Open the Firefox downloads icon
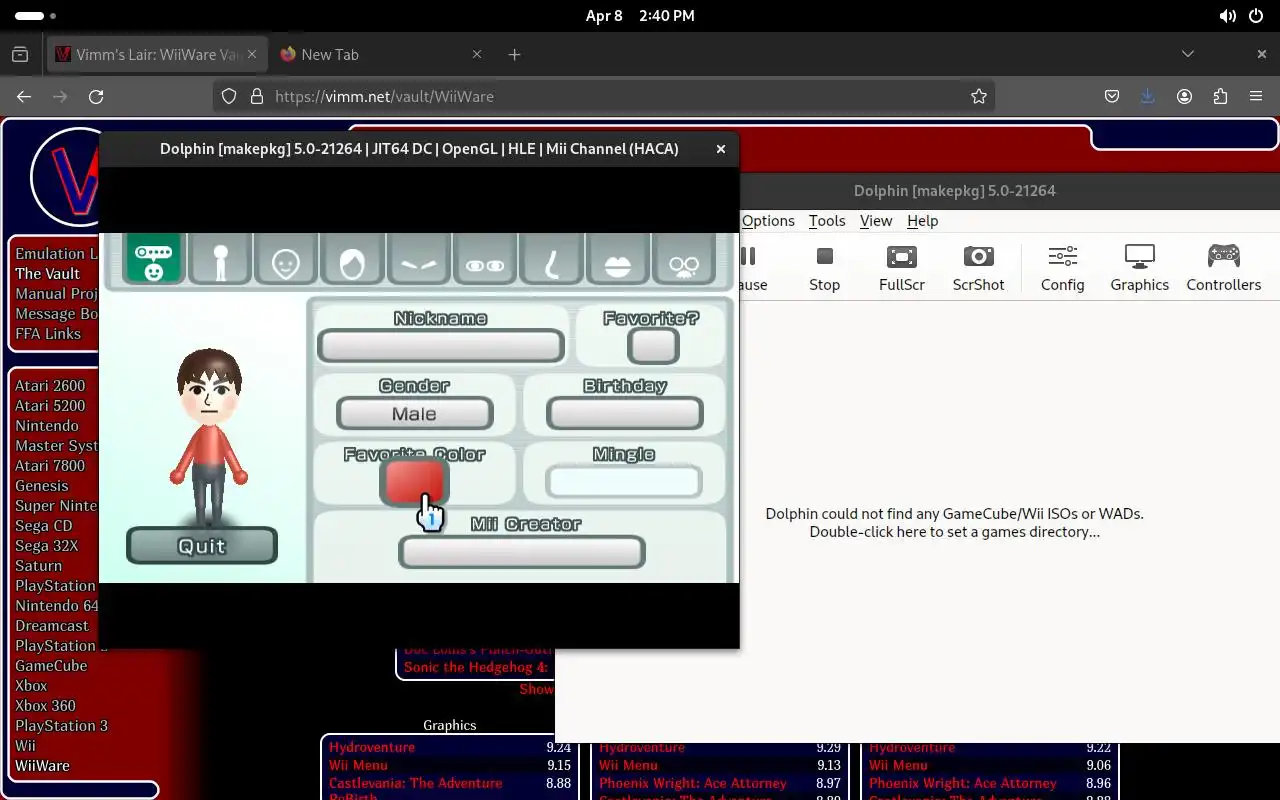 click(1148, 96)
